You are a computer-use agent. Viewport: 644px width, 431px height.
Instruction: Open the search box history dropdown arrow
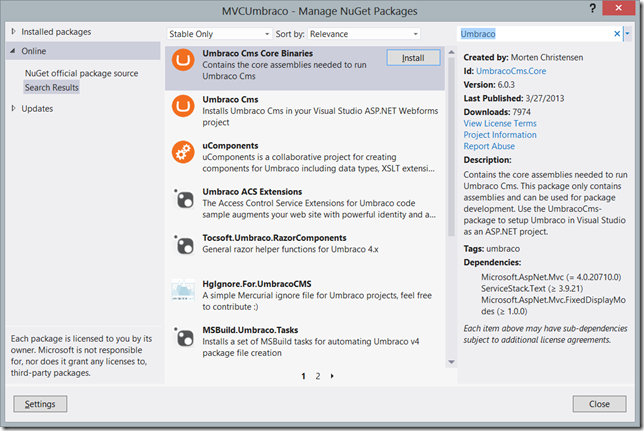[x=627, y=34]
